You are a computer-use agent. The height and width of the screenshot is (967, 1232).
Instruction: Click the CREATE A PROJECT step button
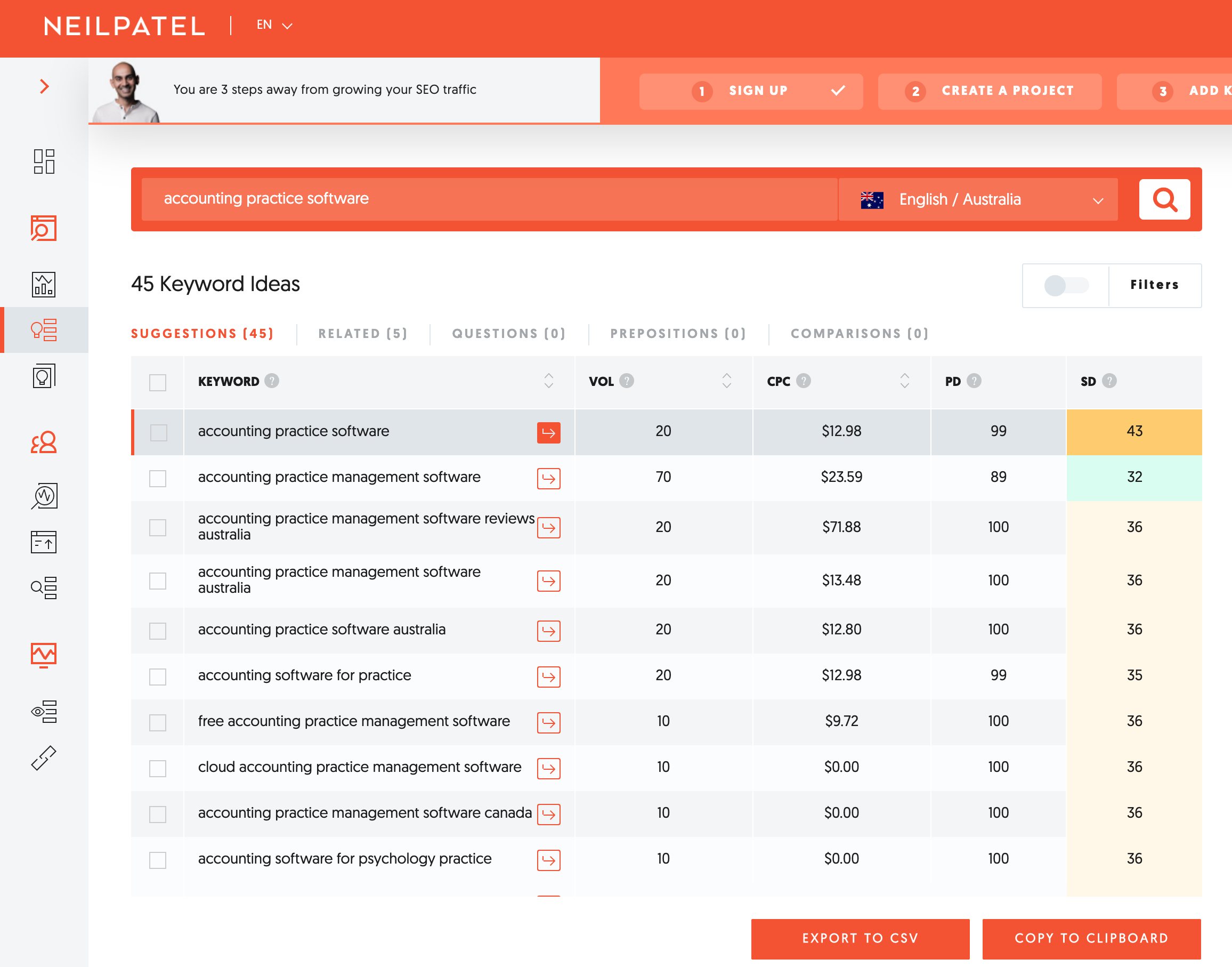(x=990, y=91)
